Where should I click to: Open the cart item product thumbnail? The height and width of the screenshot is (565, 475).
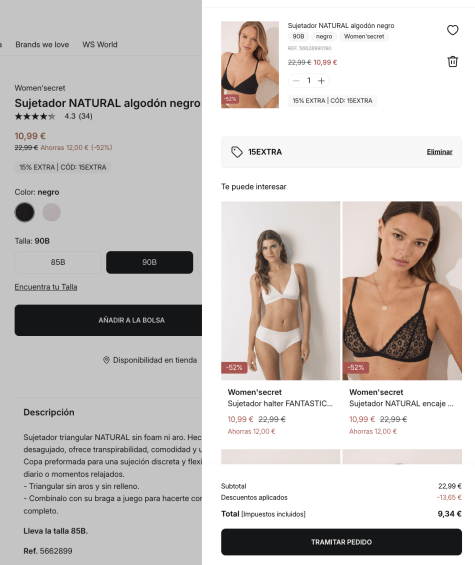coord(250,64)
